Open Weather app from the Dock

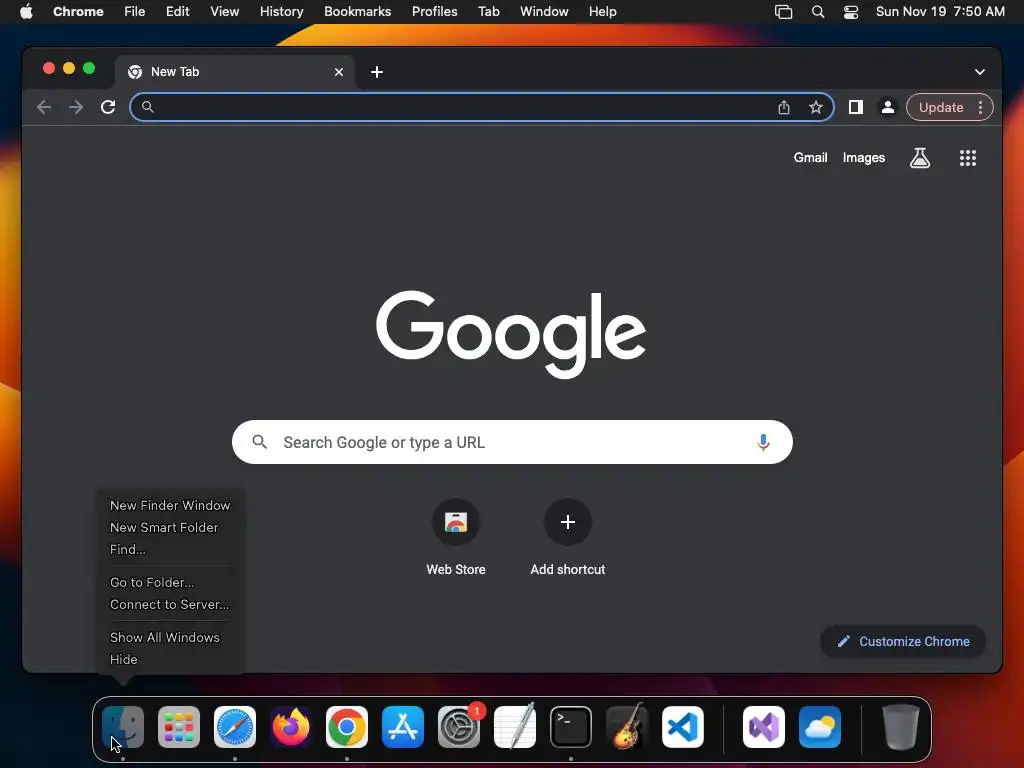820,727
